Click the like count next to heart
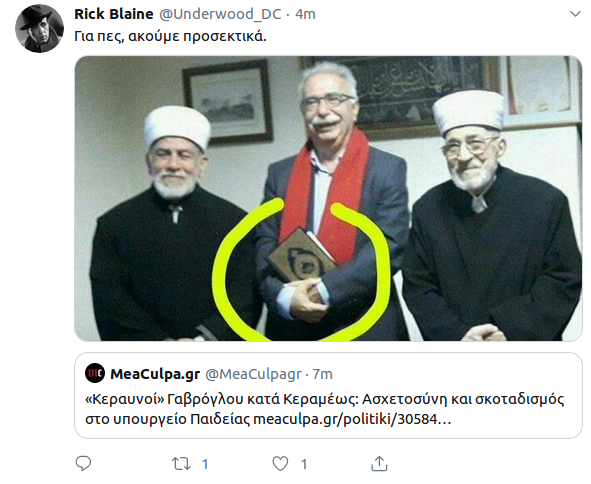The image size is (591, 484). 304,464
